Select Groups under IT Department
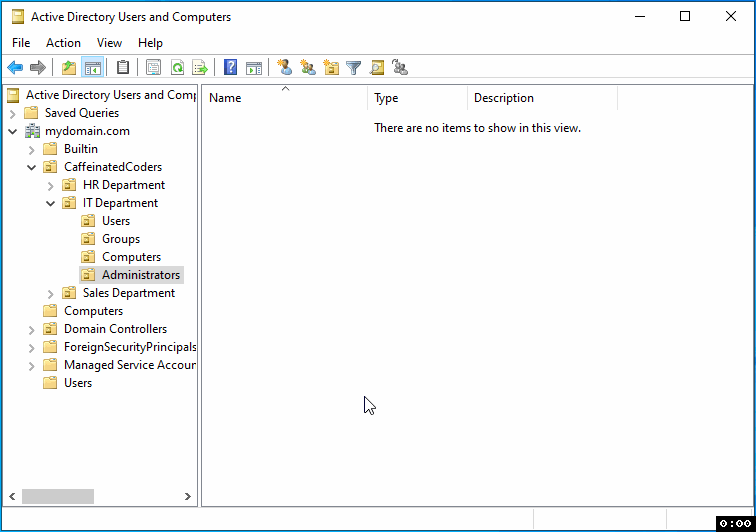The width and height of the screenshot is (756, 532). click(121, 239)
